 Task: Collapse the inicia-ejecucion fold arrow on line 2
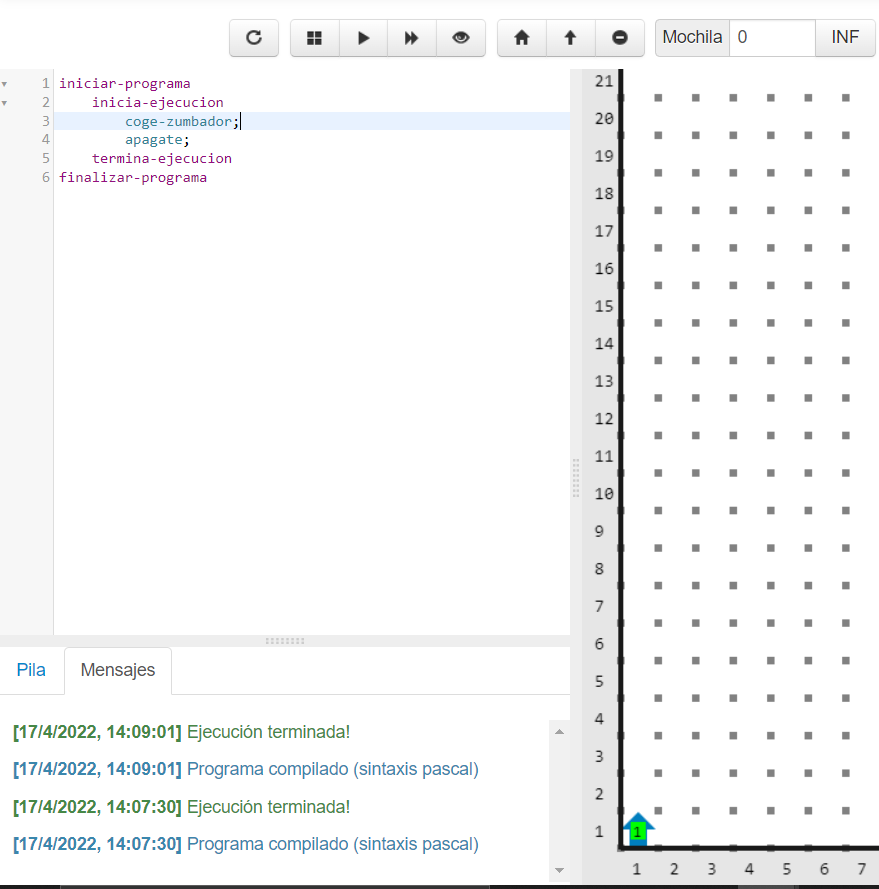coord(5,103)
